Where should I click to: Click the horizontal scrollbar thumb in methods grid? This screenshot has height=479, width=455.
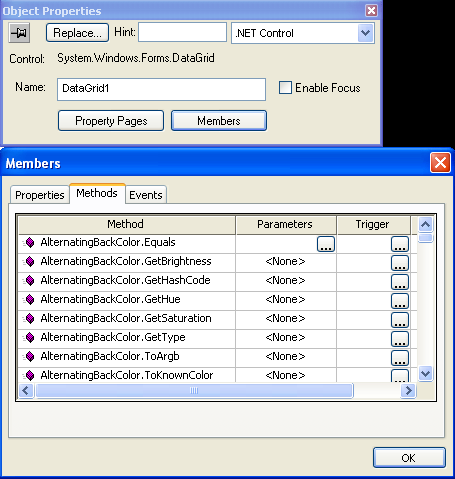[194, 390]
